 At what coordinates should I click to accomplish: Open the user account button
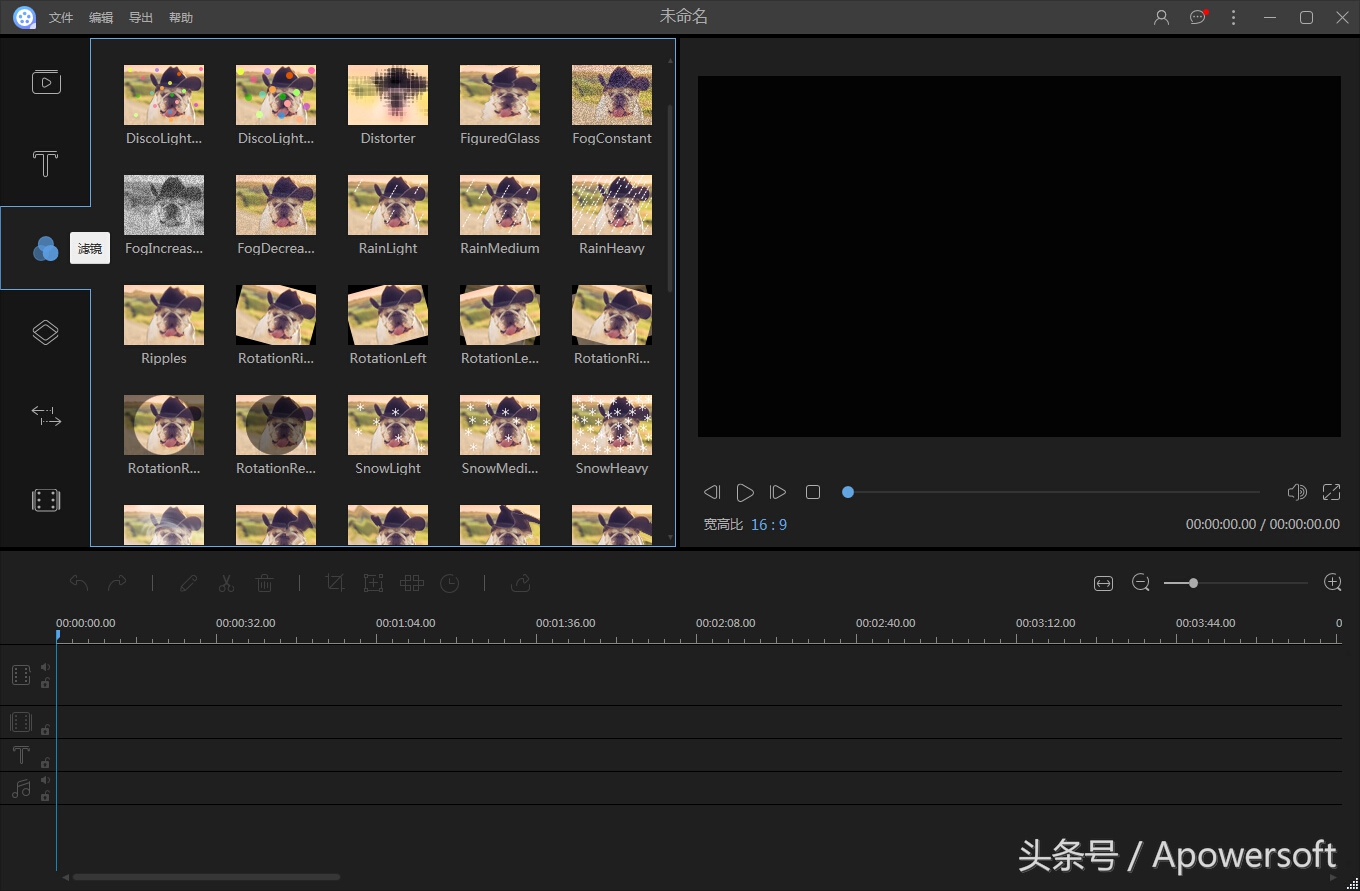click(1161, 17)
